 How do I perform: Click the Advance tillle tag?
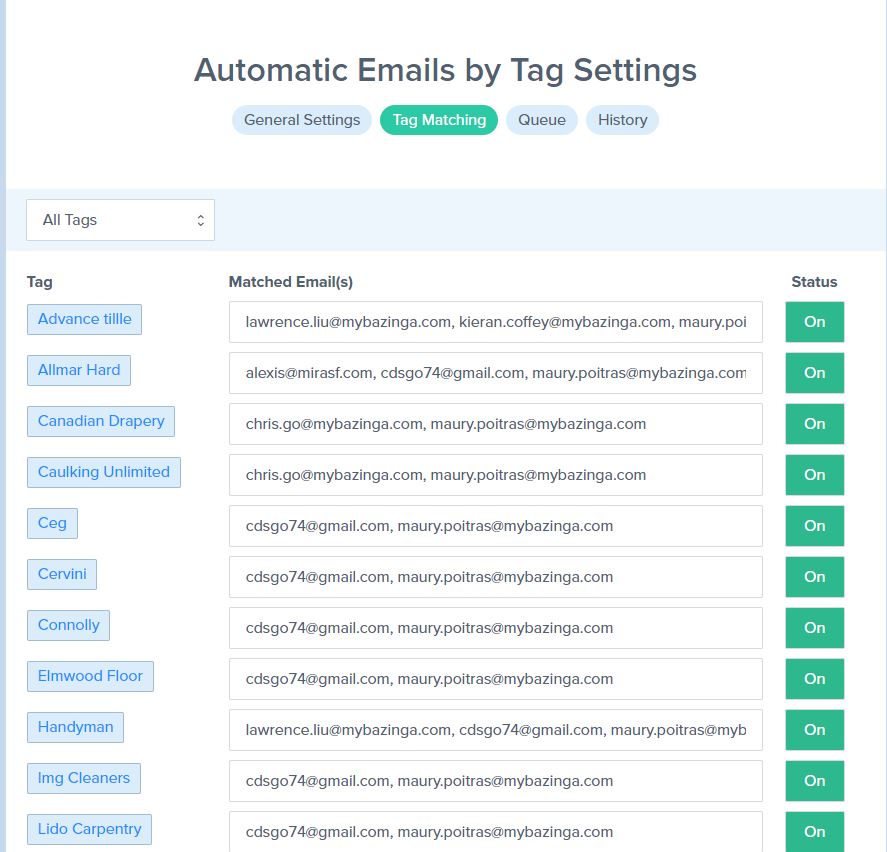pos(84,319)
